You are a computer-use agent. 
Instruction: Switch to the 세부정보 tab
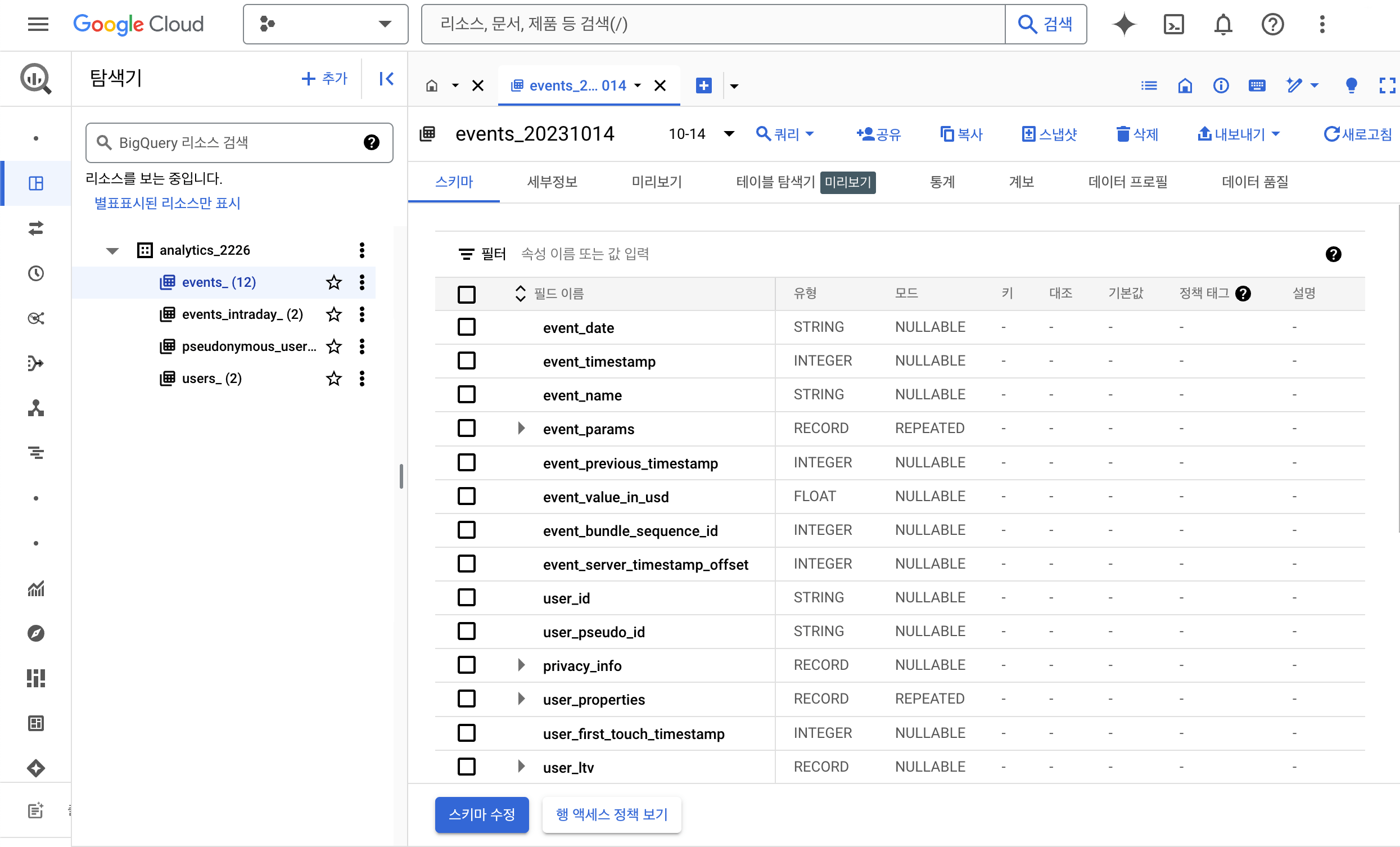click(552, 182)
